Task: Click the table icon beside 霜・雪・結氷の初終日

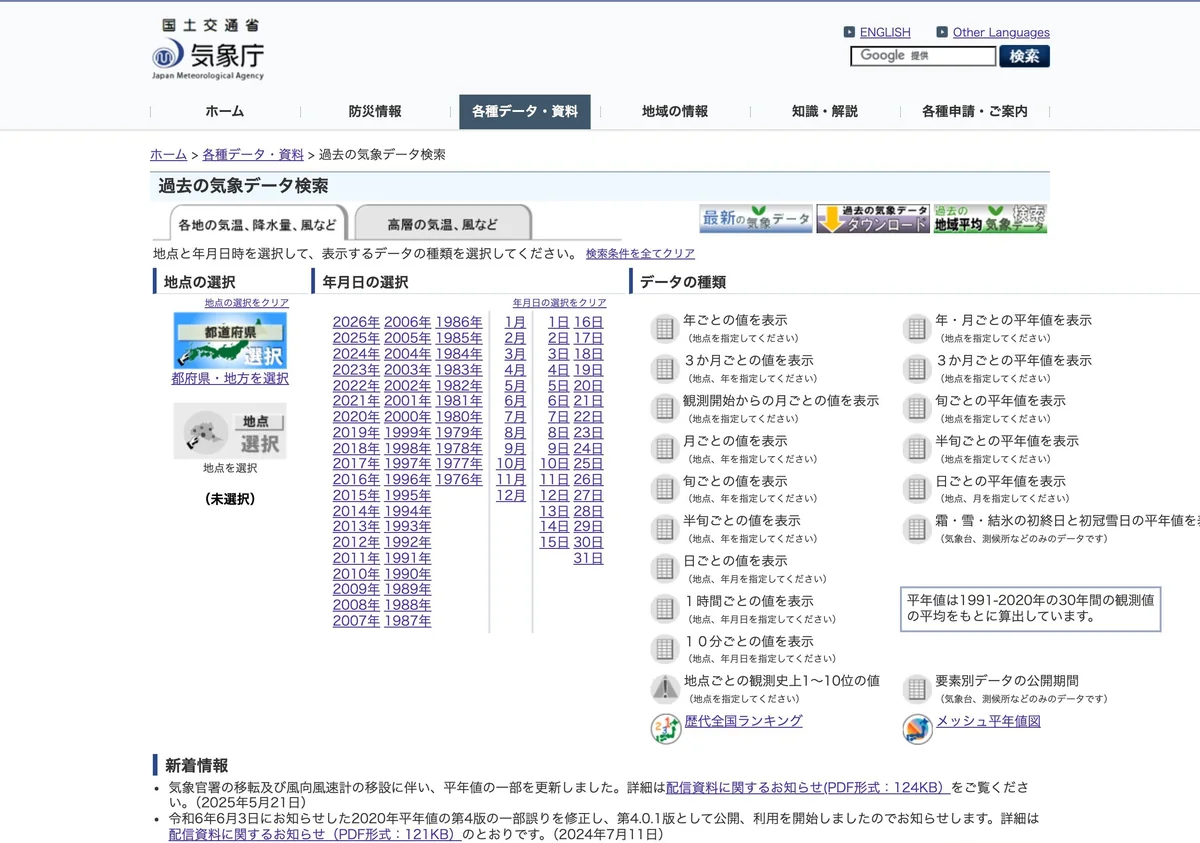Action: pos(917,528)
